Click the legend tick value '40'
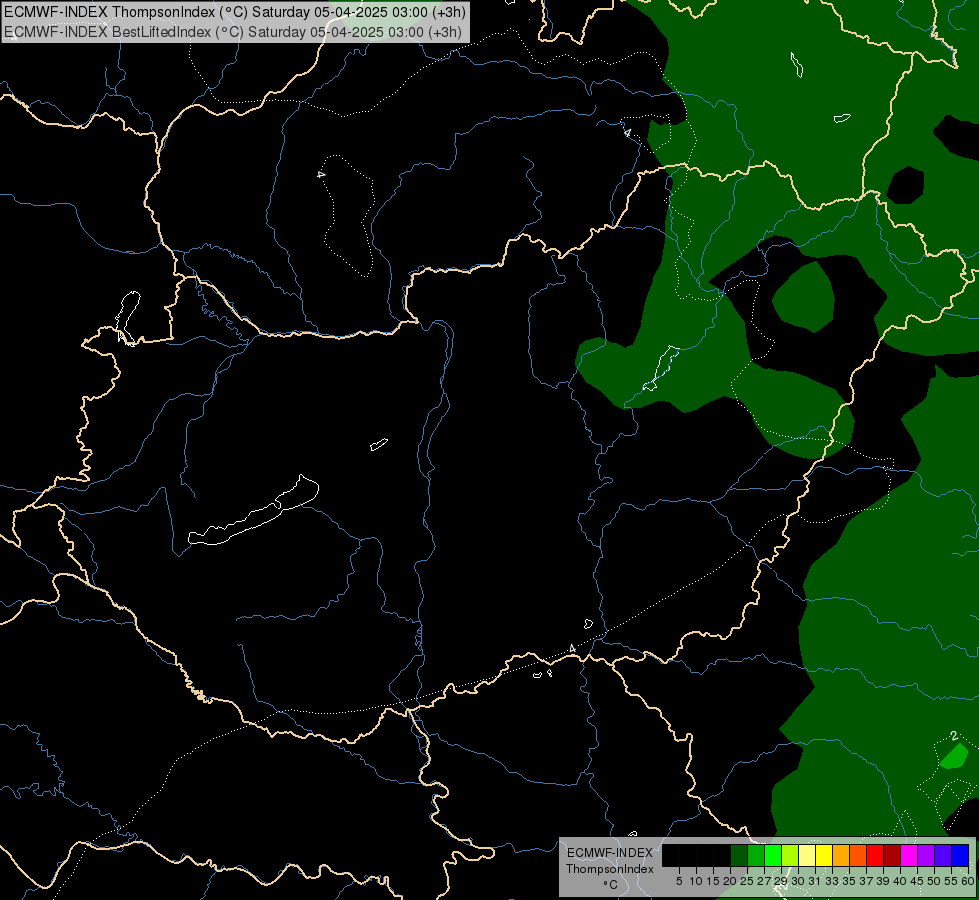The width and height of the screenshot is (979, 900). (x=900, y=881)
